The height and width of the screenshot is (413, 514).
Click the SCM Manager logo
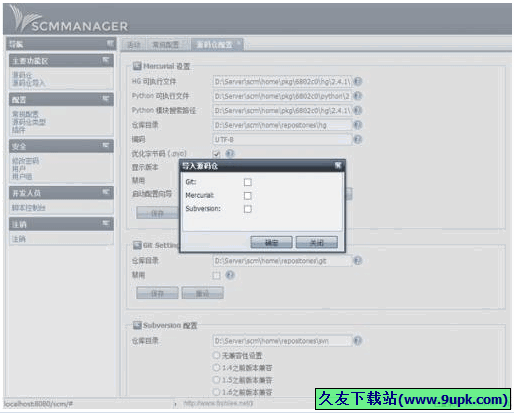click(x=68, y=19)
